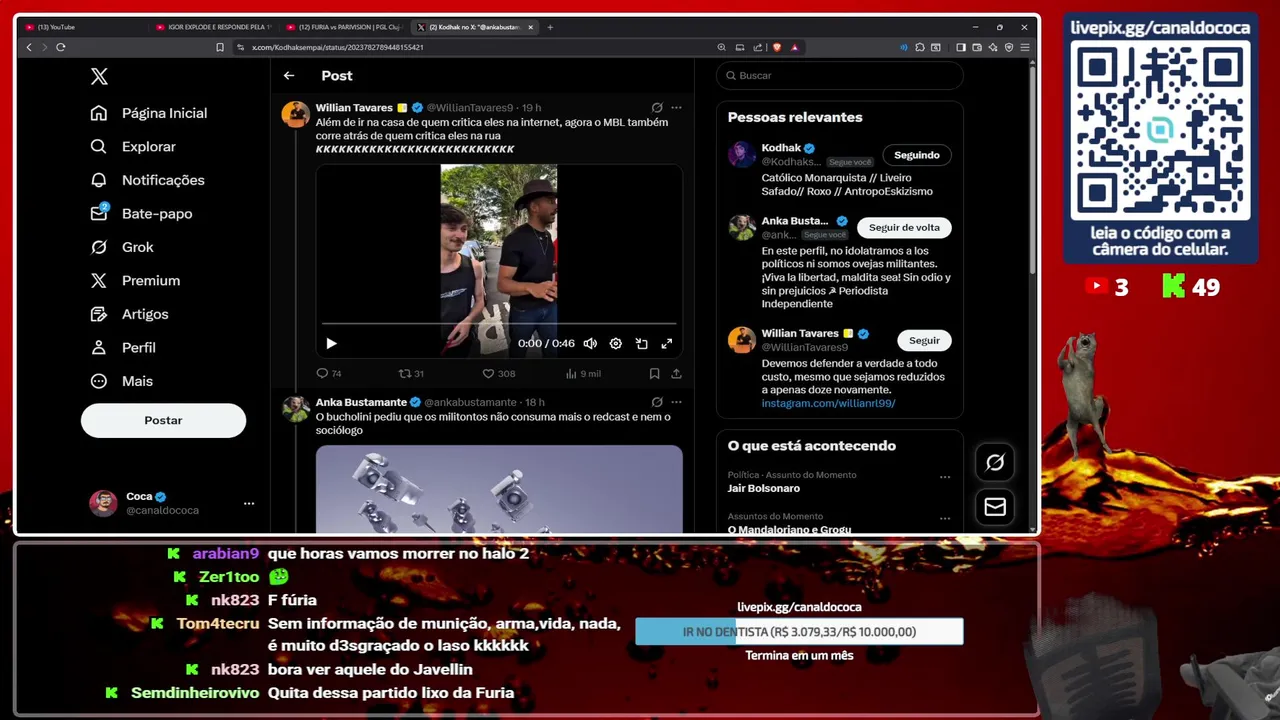This screenshot has width=1280, height=720.
Task: Open more options on Willian Tavares post
Action: pyautogui.click(x=676, y=107)
